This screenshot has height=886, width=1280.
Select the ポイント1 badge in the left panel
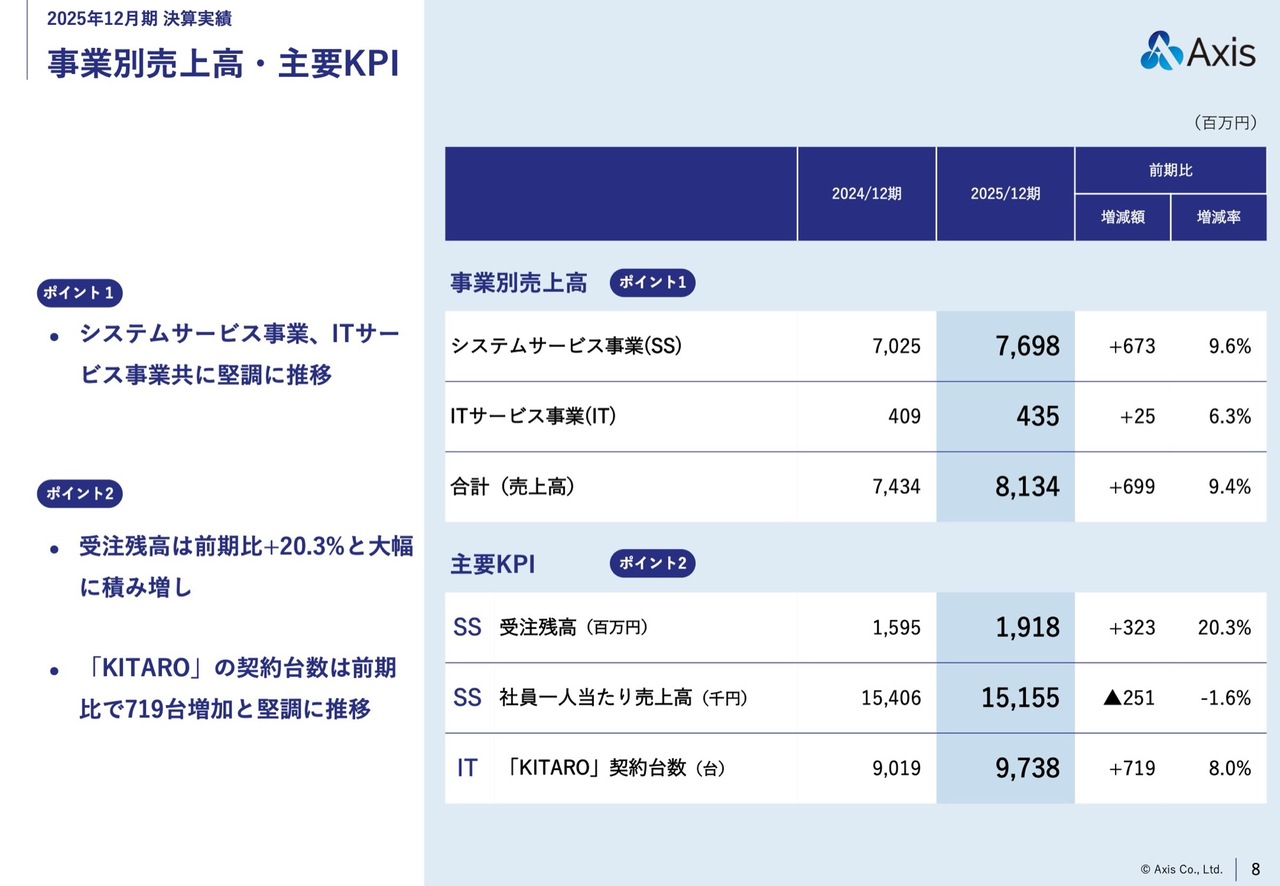point(80,293)
